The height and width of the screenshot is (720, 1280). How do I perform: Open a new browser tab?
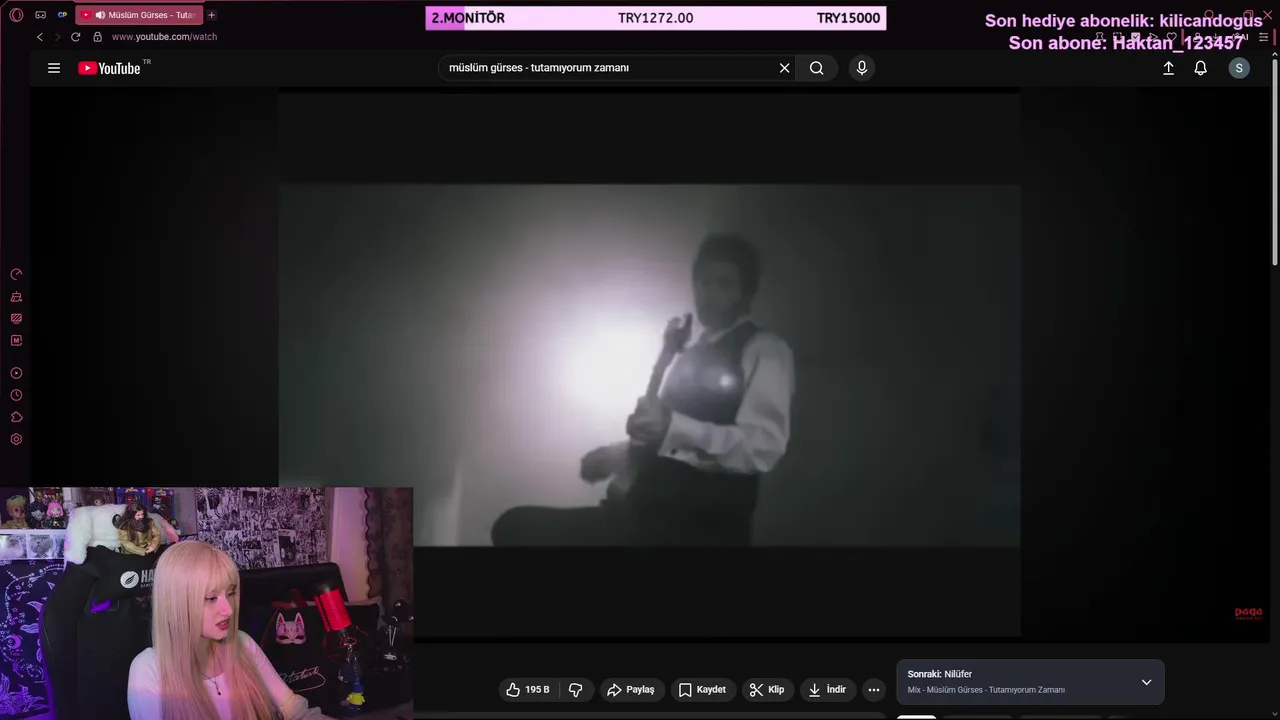(x=211, y=15)
